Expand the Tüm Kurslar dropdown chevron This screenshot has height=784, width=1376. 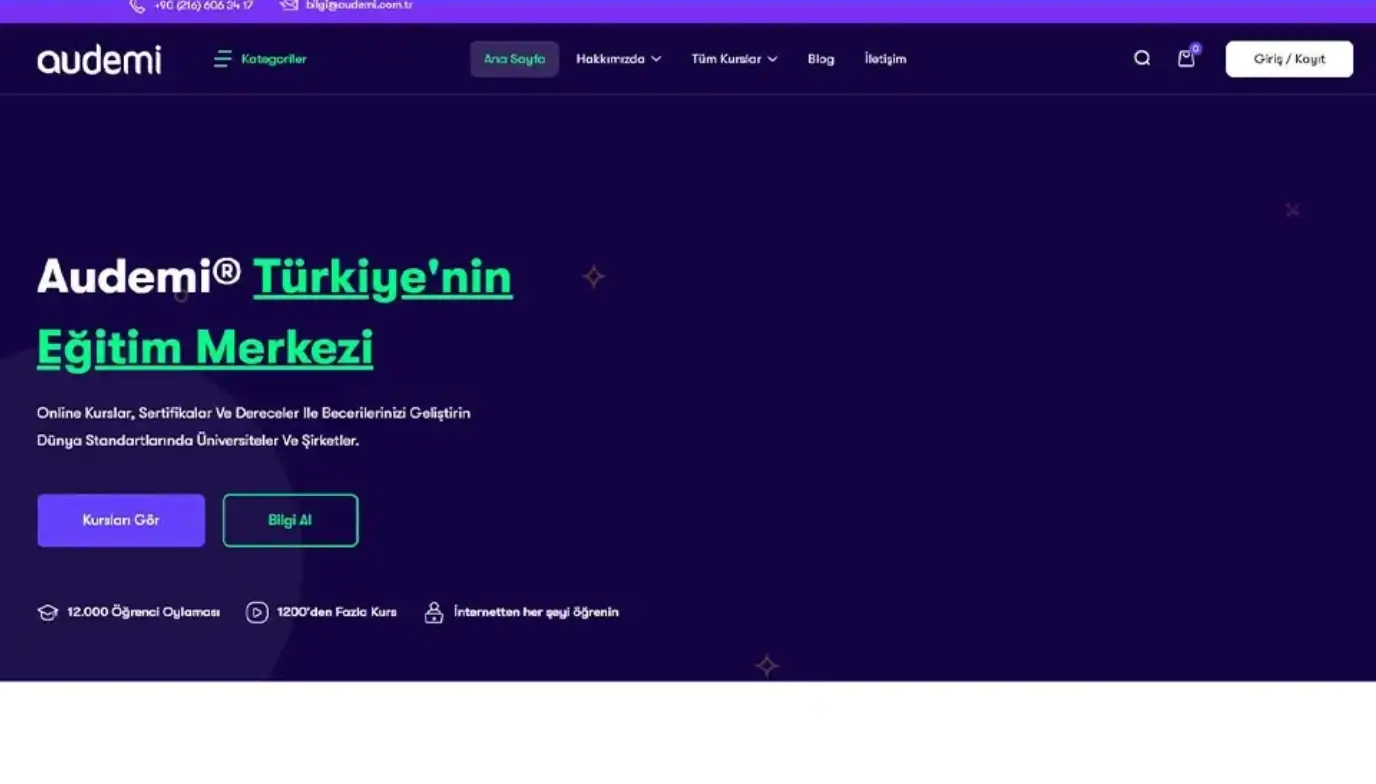(x=772, y=59)
